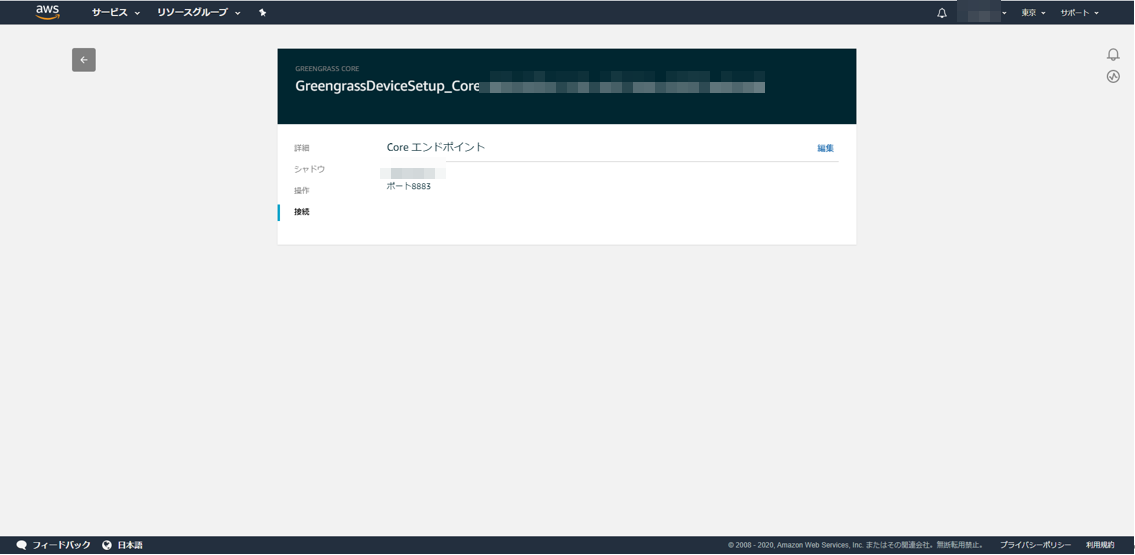Open フィードバック in the footer

point(62,545)
